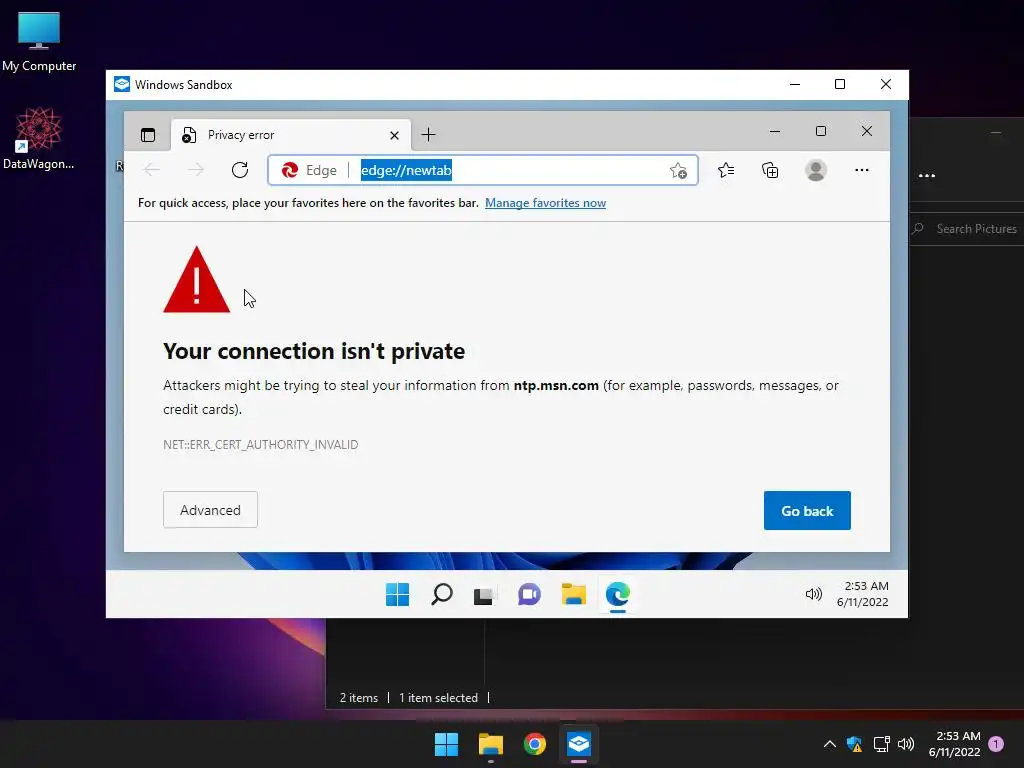Switch to the Privacy error tab
The image size is (1024, 768).
click(x=291, y=135)
